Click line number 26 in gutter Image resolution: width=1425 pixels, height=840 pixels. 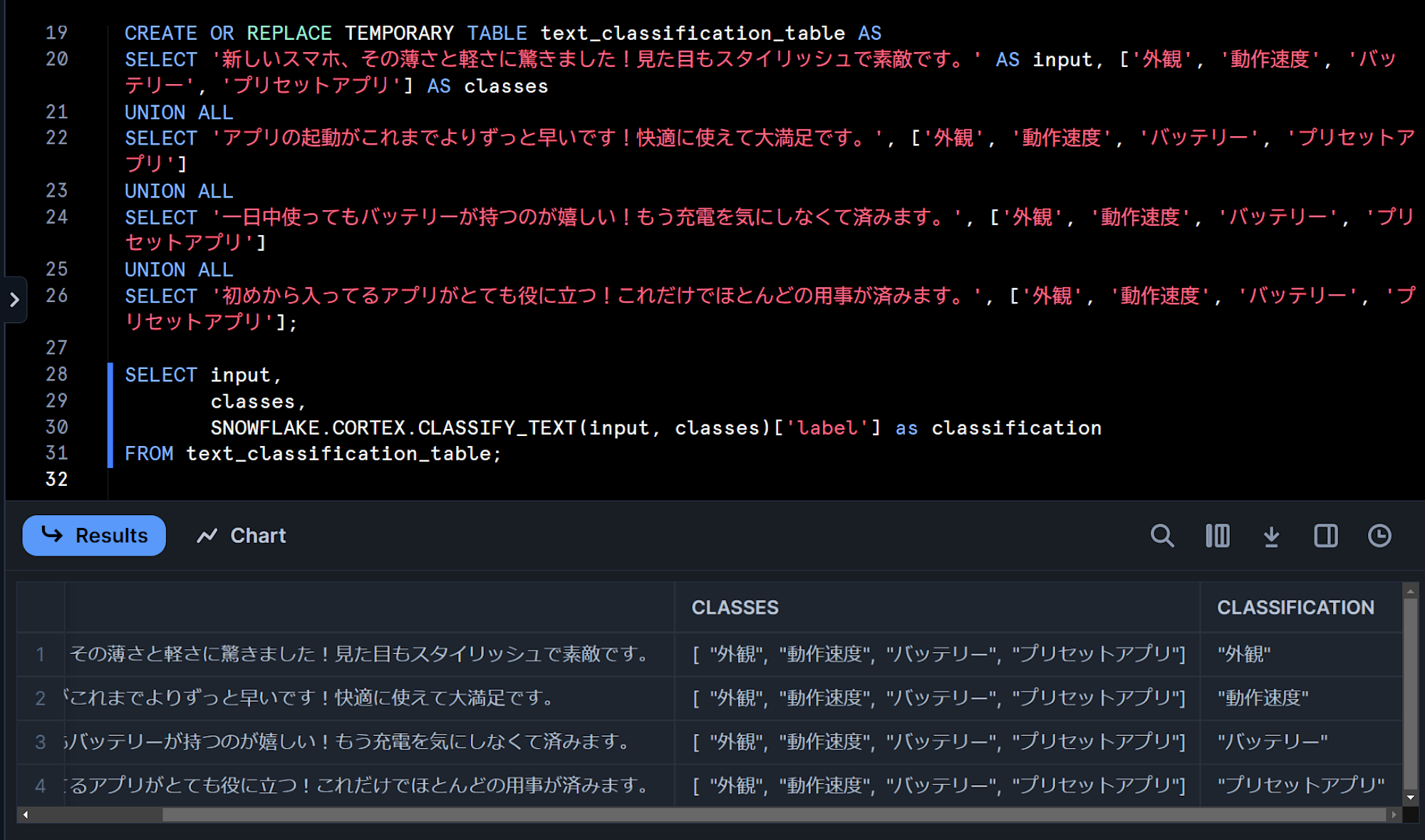[x=56, y=296]
